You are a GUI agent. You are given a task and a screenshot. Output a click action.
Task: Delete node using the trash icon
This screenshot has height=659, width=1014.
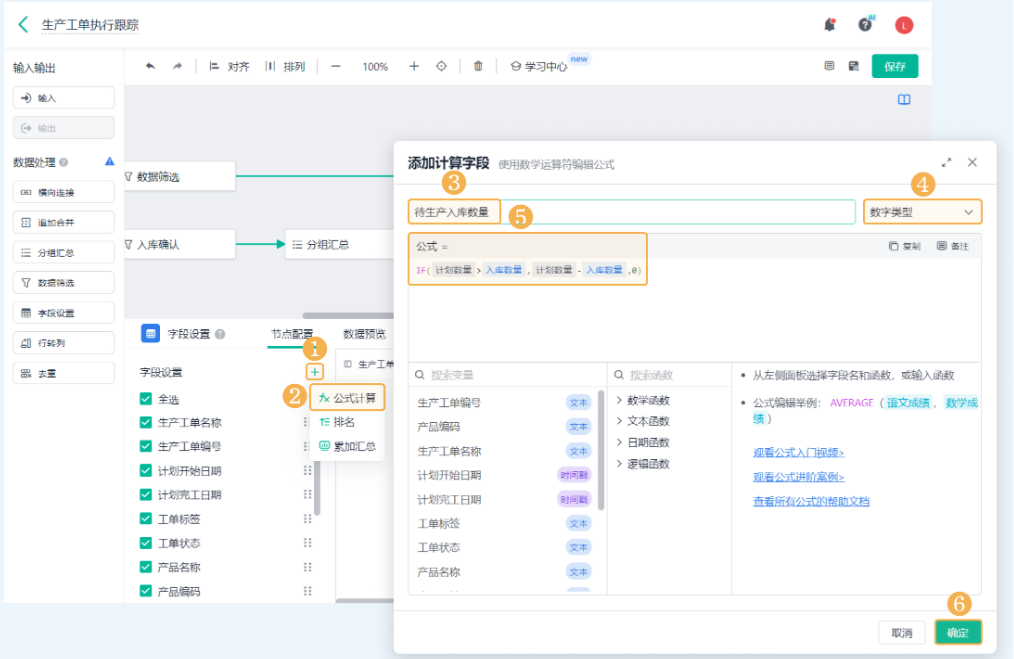(x=478, y=66)
